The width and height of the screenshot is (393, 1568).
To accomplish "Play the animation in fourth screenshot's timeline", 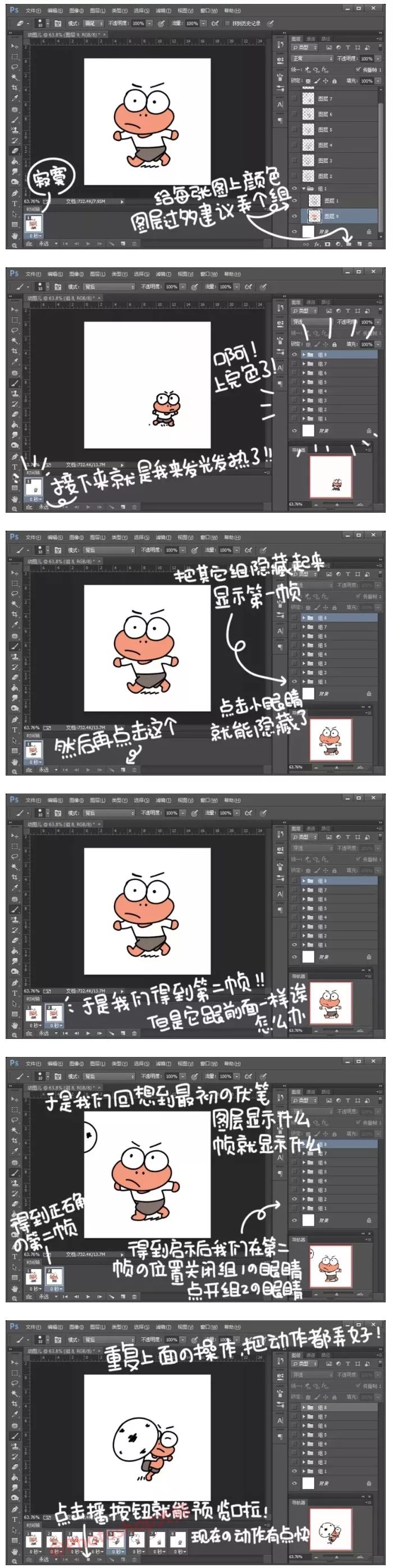I will [88, 1033].
